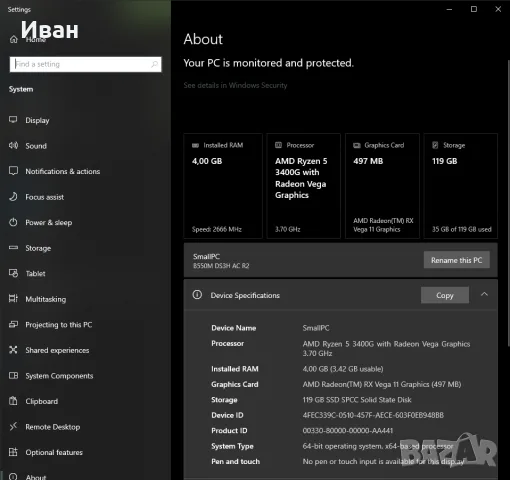
Task: Click B550M DS3H AC R2 model text
Action: (x=221, y=266)
